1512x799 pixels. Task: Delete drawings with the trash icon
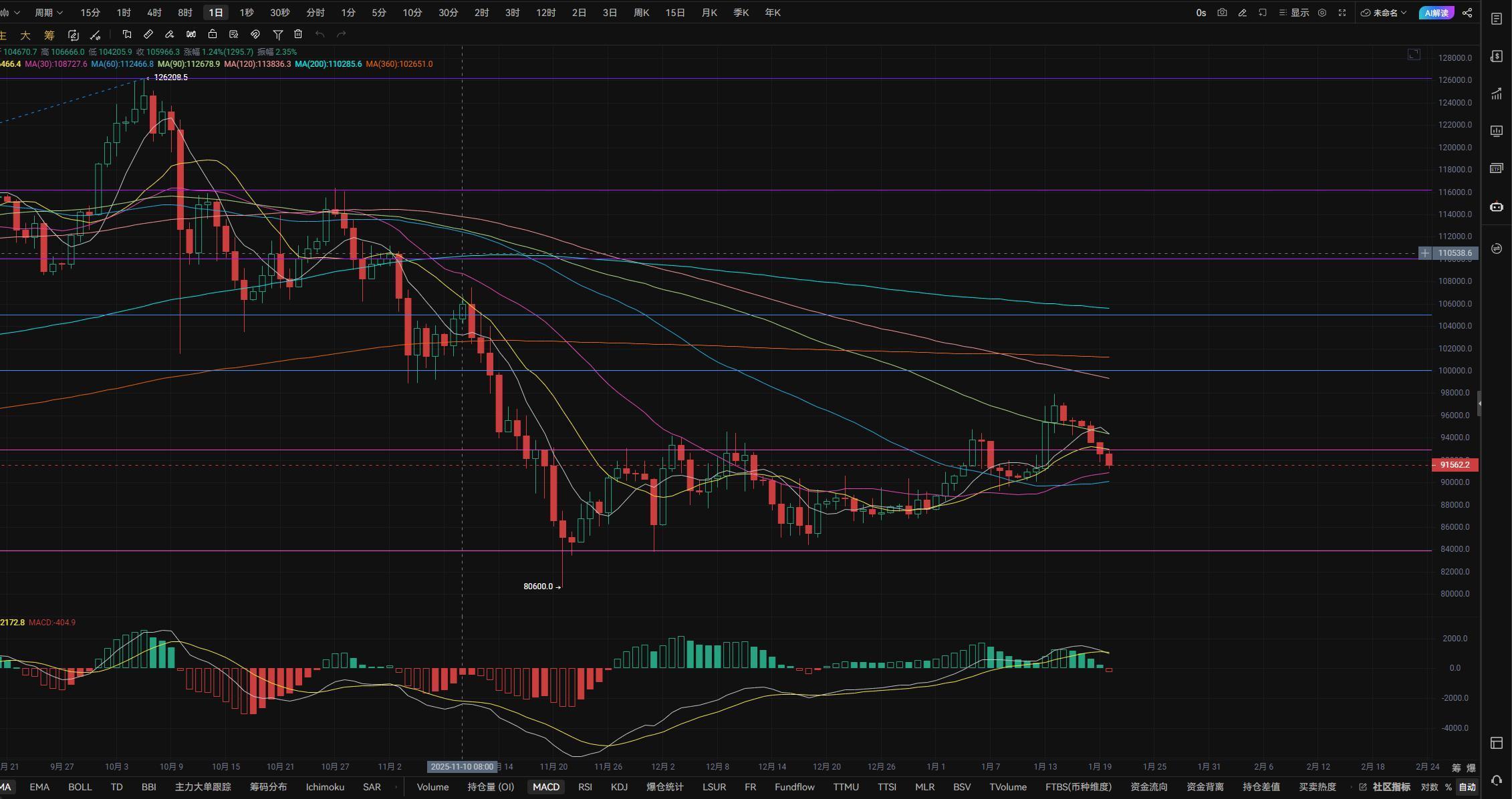(x=298, y=34)
